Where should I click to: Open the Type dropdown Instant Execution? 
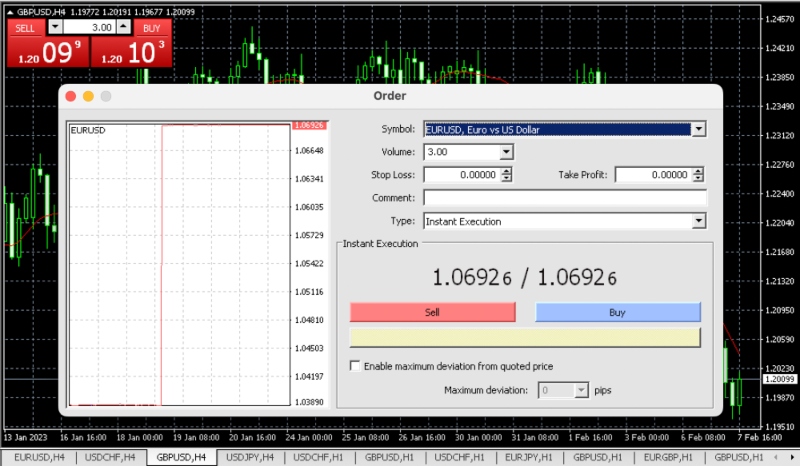[x=698, y=221]
